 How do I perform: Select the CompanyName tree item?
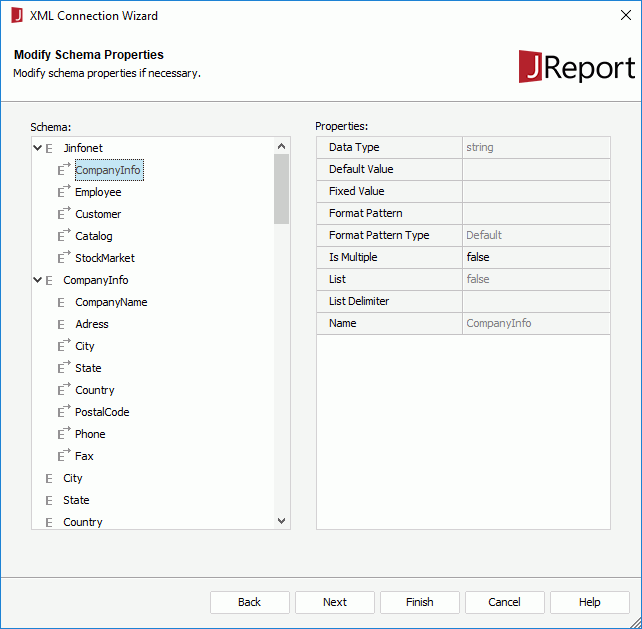click(111, 302)
